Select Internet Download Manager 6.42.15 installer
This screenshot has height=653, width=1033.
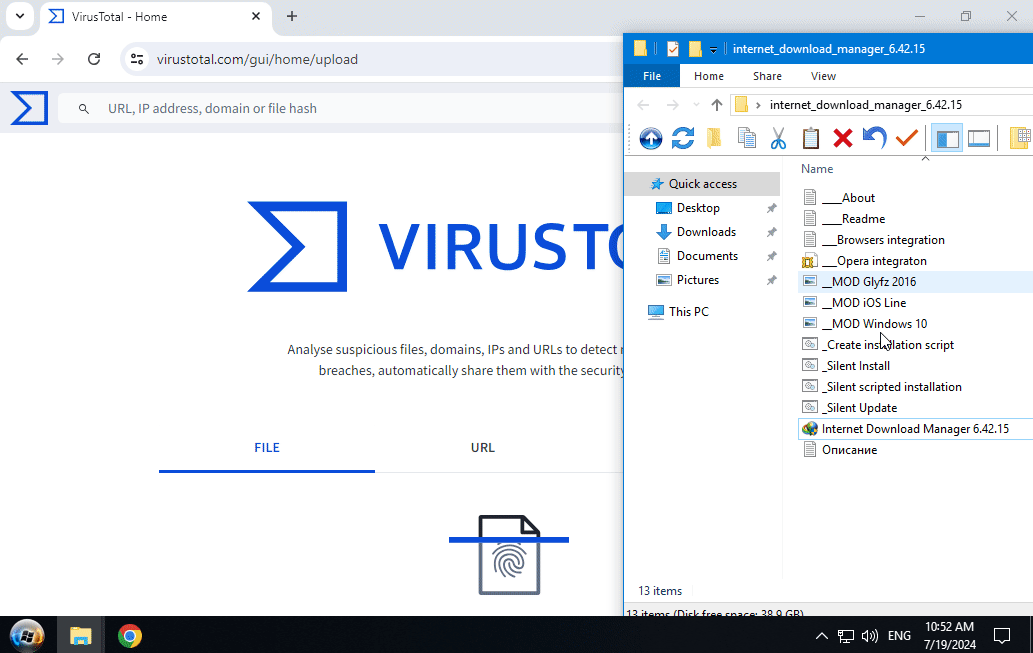coord(915,429)
